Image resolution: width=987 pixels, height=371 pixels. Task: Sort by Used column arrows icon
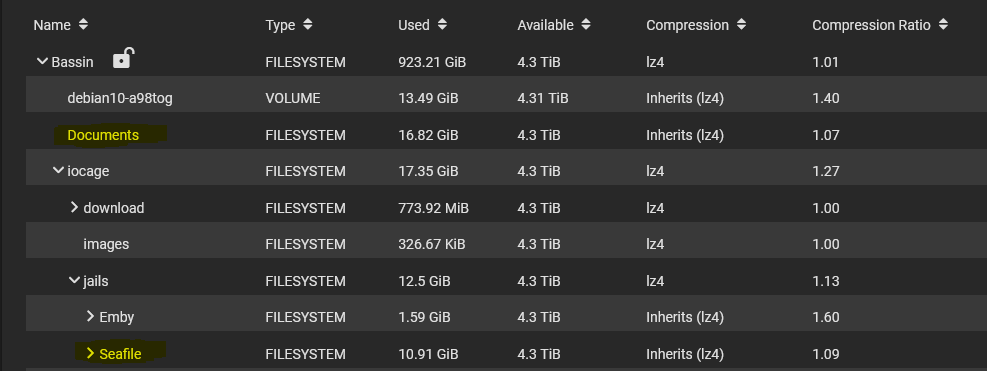pos(442,25)
